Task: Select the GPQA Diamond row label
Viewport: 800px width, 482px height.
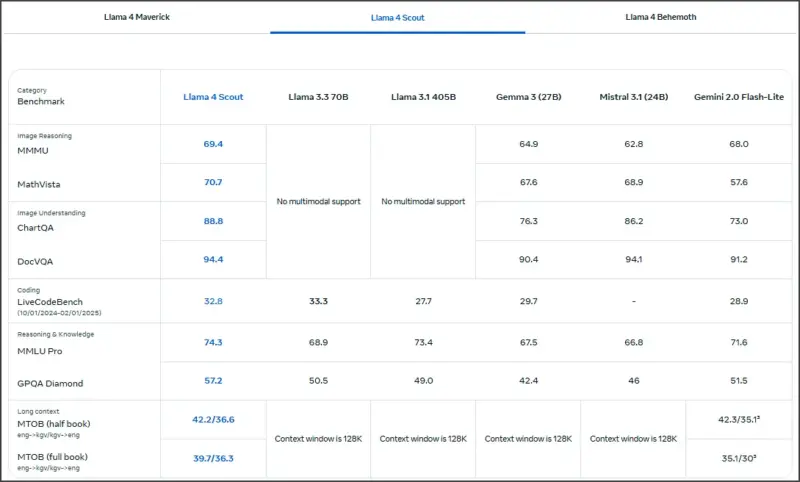Action: (50, 383)
